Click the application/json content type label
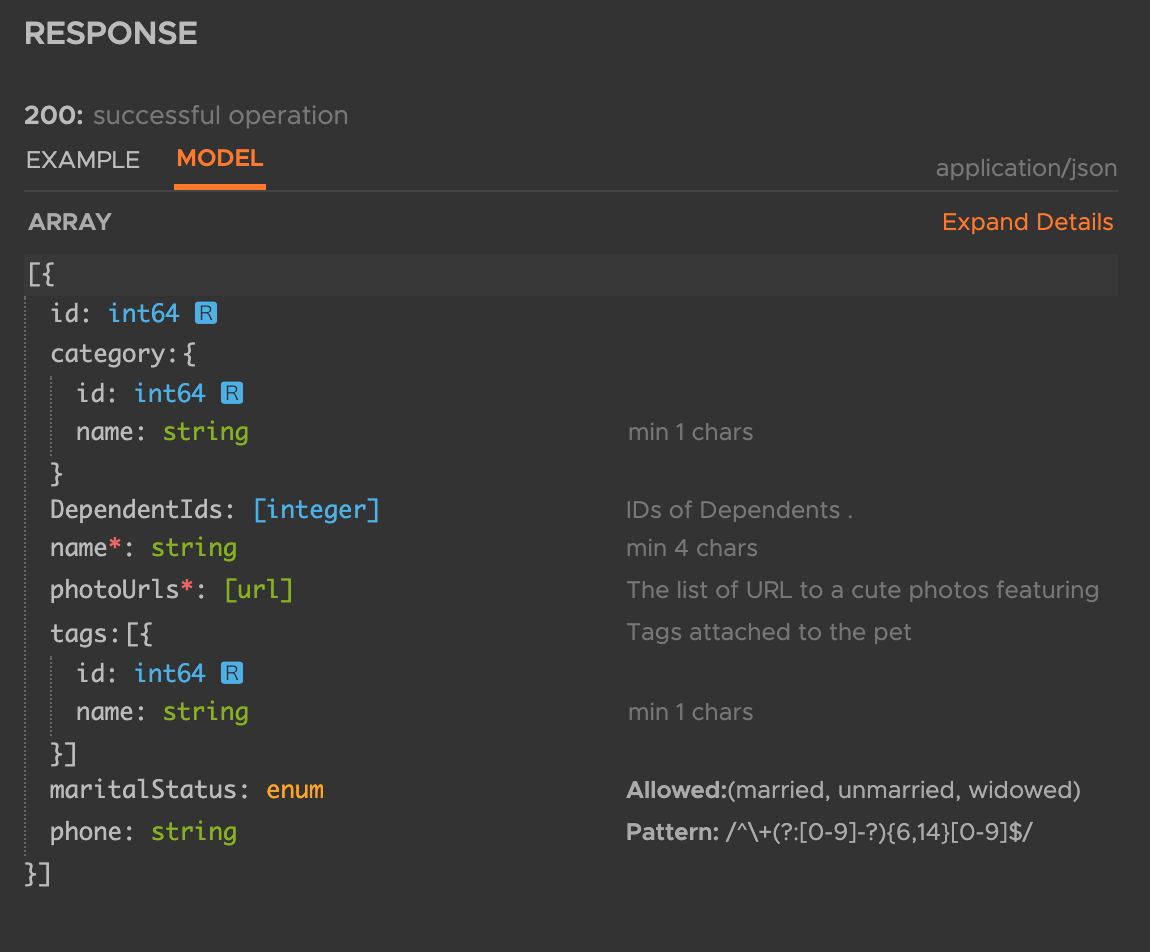Viewport: 1150px width, 952px height. point(1026,168)
